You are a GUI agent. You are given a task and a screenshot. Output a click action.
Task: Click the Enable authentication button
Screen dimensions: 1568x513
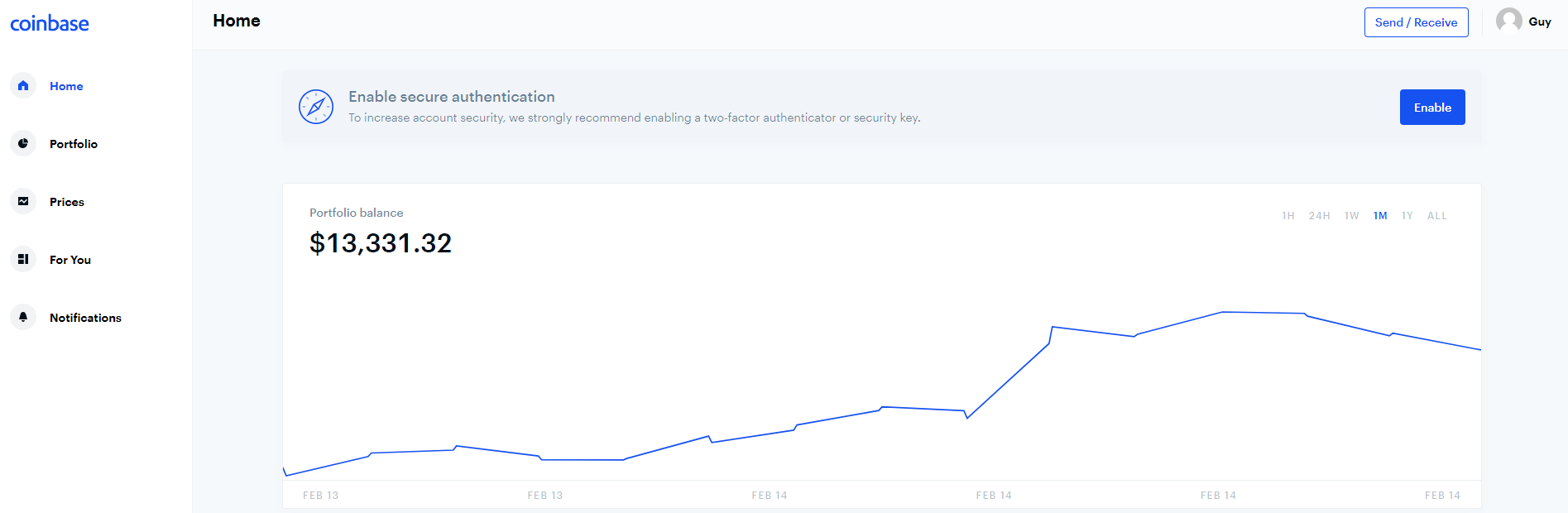pos(1432,108)
